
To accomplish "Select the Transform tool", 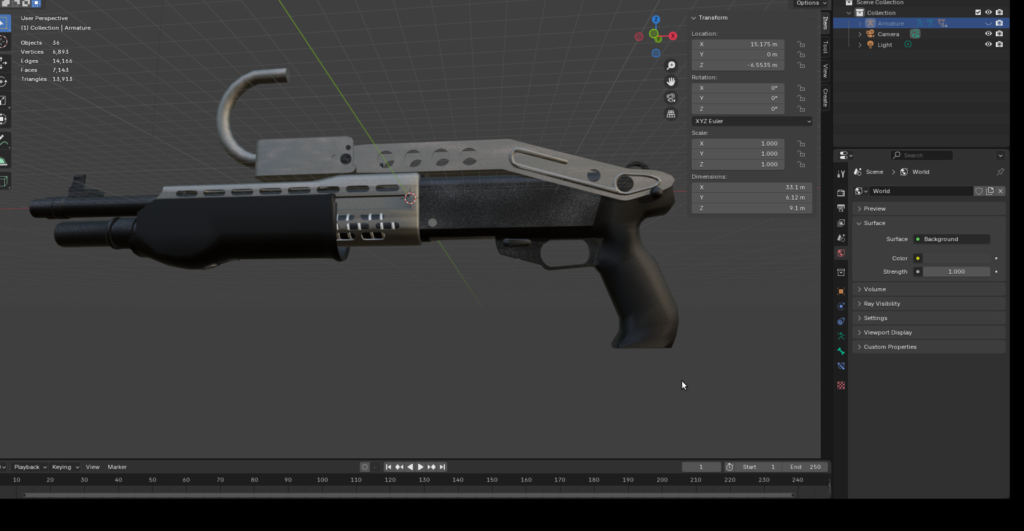I will [x=4, y=119].
